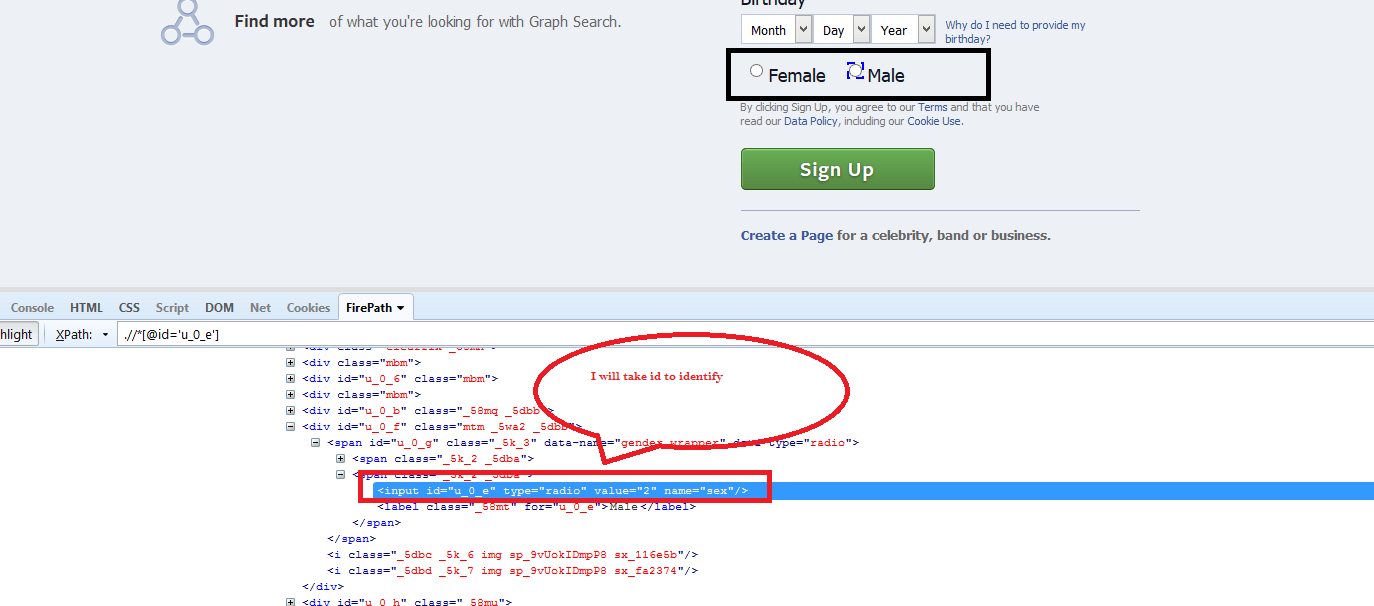1374x606 pixels.
Task: Click inside the XPath expression input field
Action: 300,334
